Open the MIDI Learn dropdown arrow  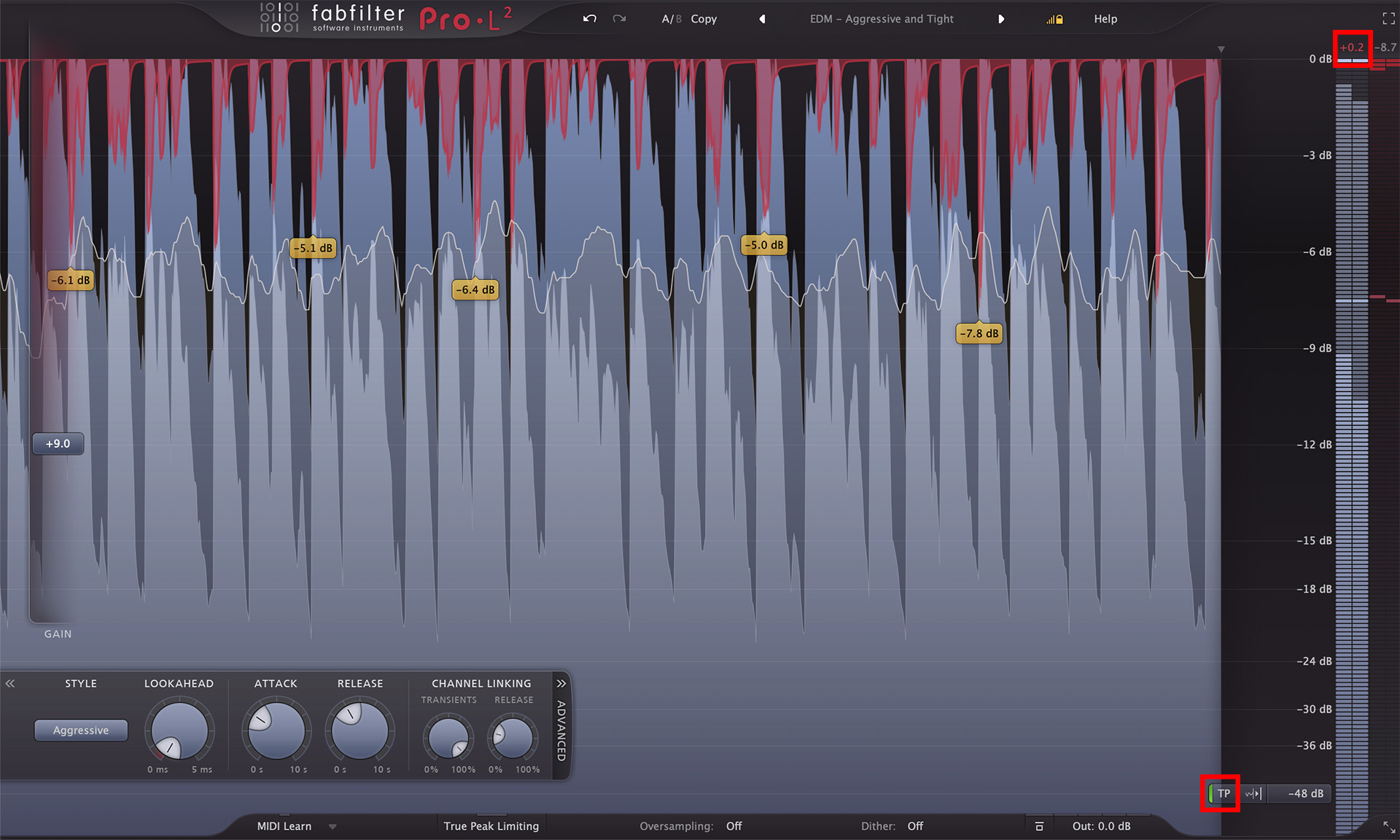click(x=332, y=827)
